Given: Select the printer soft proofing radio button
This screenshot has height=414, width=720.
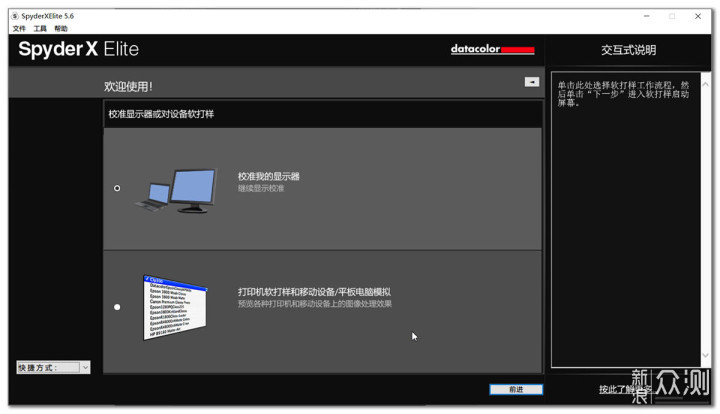Looking at the screenshot, I should click(117, 307).
